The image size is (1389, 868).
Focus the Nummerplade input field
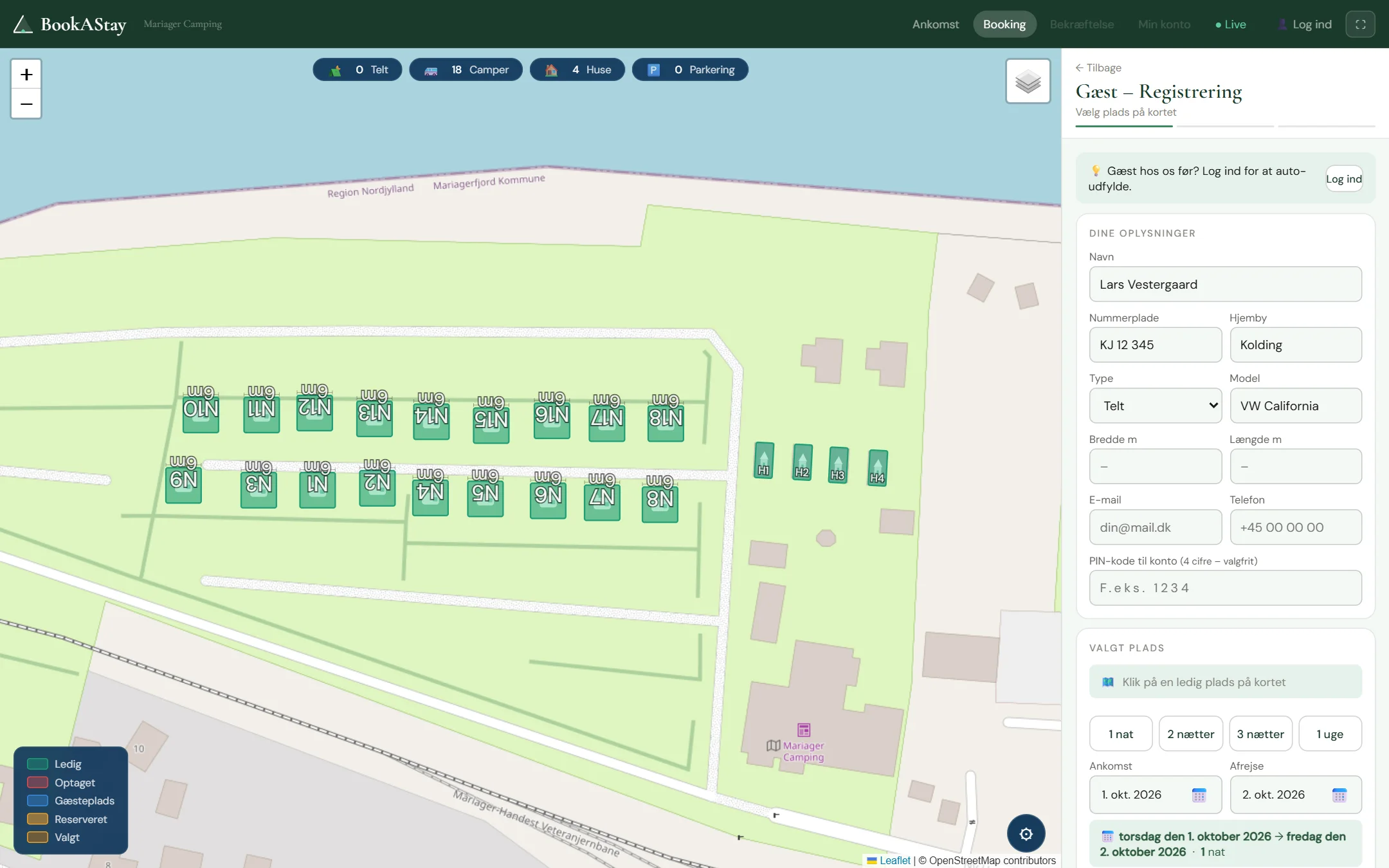pyautogui.click(x=1156, y=345)
